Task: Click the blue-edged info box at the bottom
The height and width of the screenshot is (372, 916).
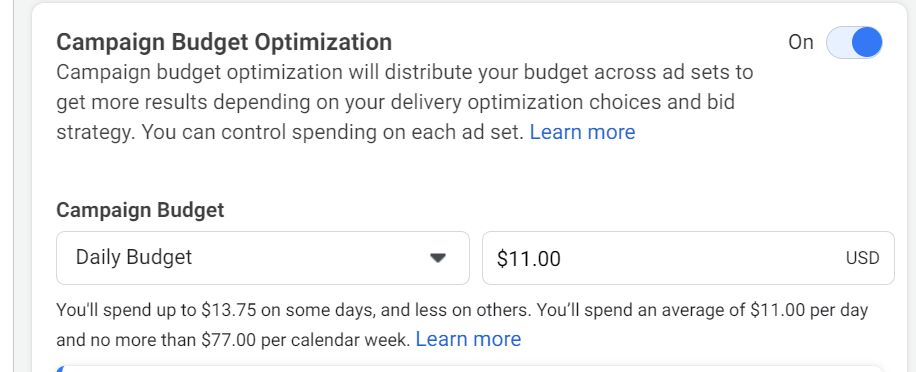Action: click(469, 368)
